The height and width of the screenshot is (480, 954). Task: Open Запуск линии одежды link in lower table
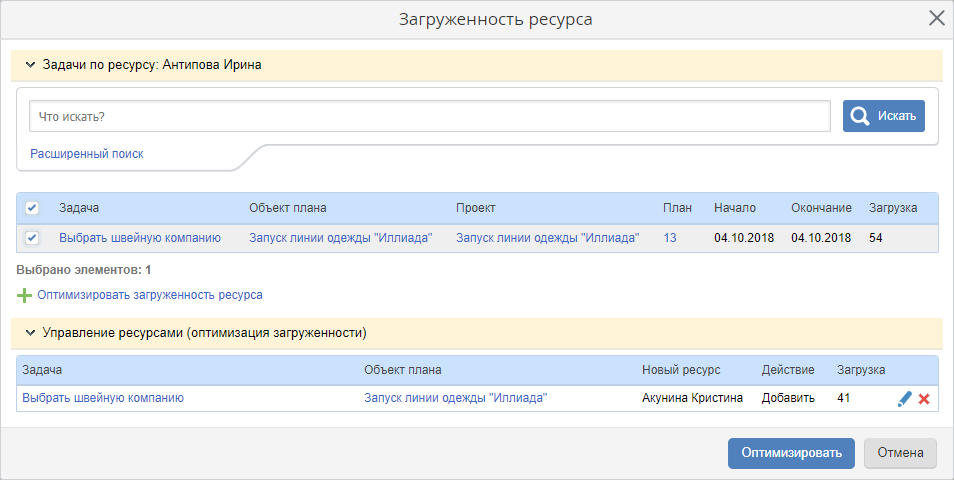pos(456,398)
